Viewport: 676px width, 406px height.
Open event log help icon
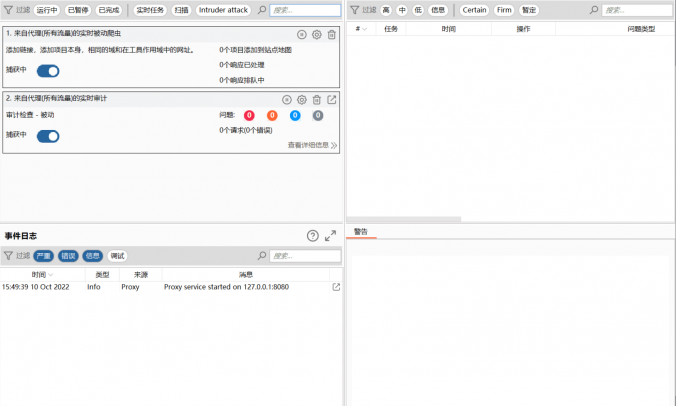click(312, 236)
